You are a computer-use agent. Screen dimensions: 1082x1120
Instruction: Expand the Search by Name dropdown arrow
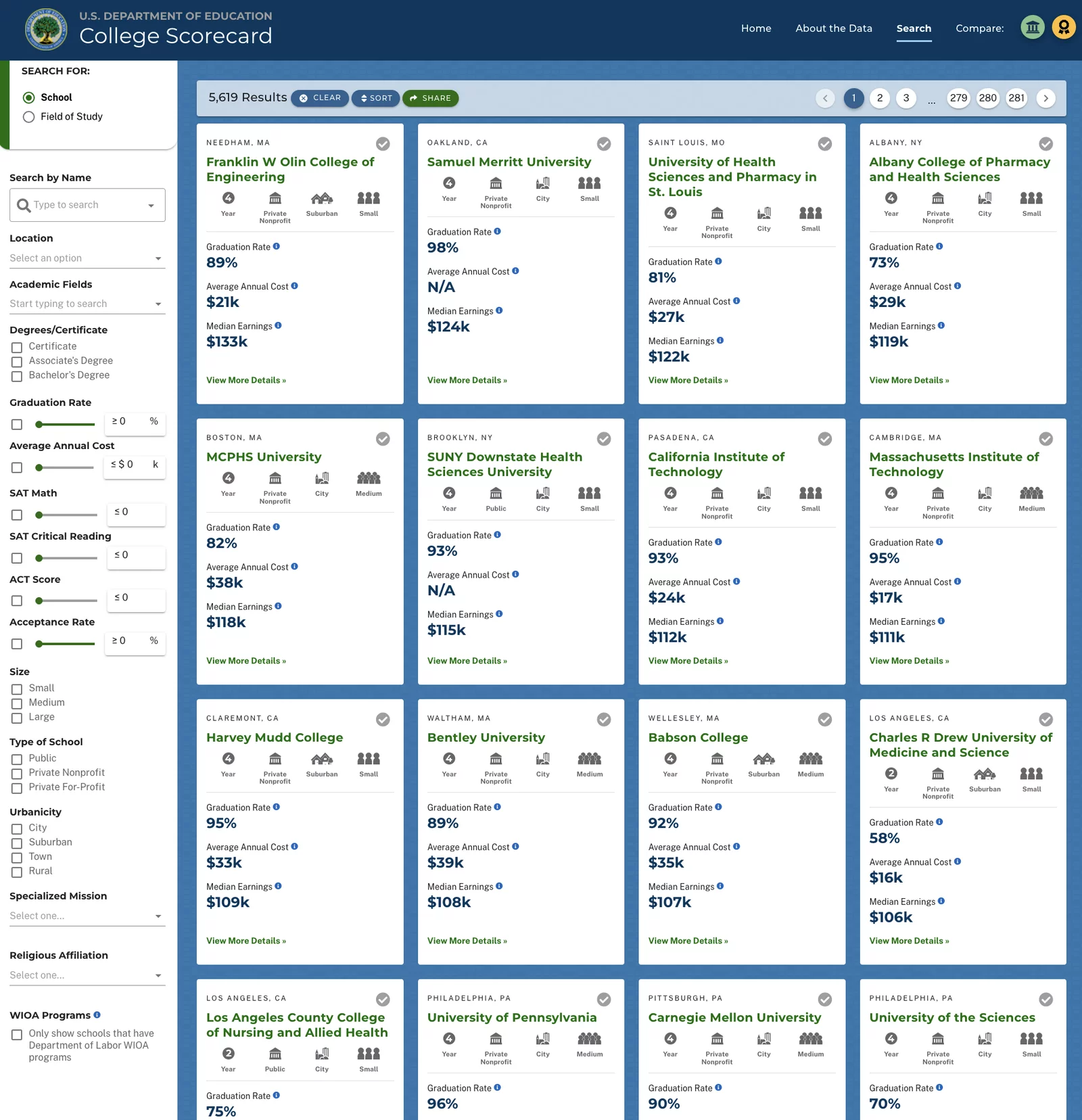[x=151, y=206]
